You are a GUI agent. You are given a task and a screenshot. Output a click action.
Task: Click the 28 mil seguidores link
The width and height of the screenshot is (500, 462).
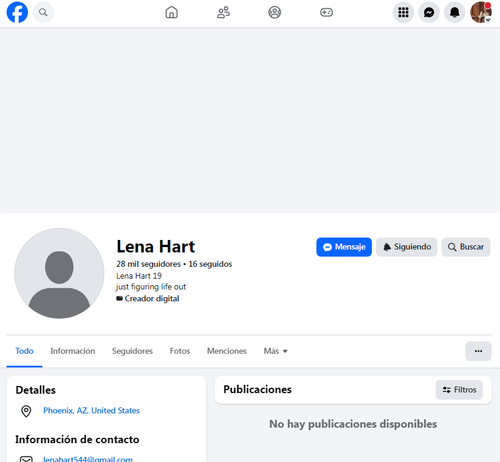point(148,264)
